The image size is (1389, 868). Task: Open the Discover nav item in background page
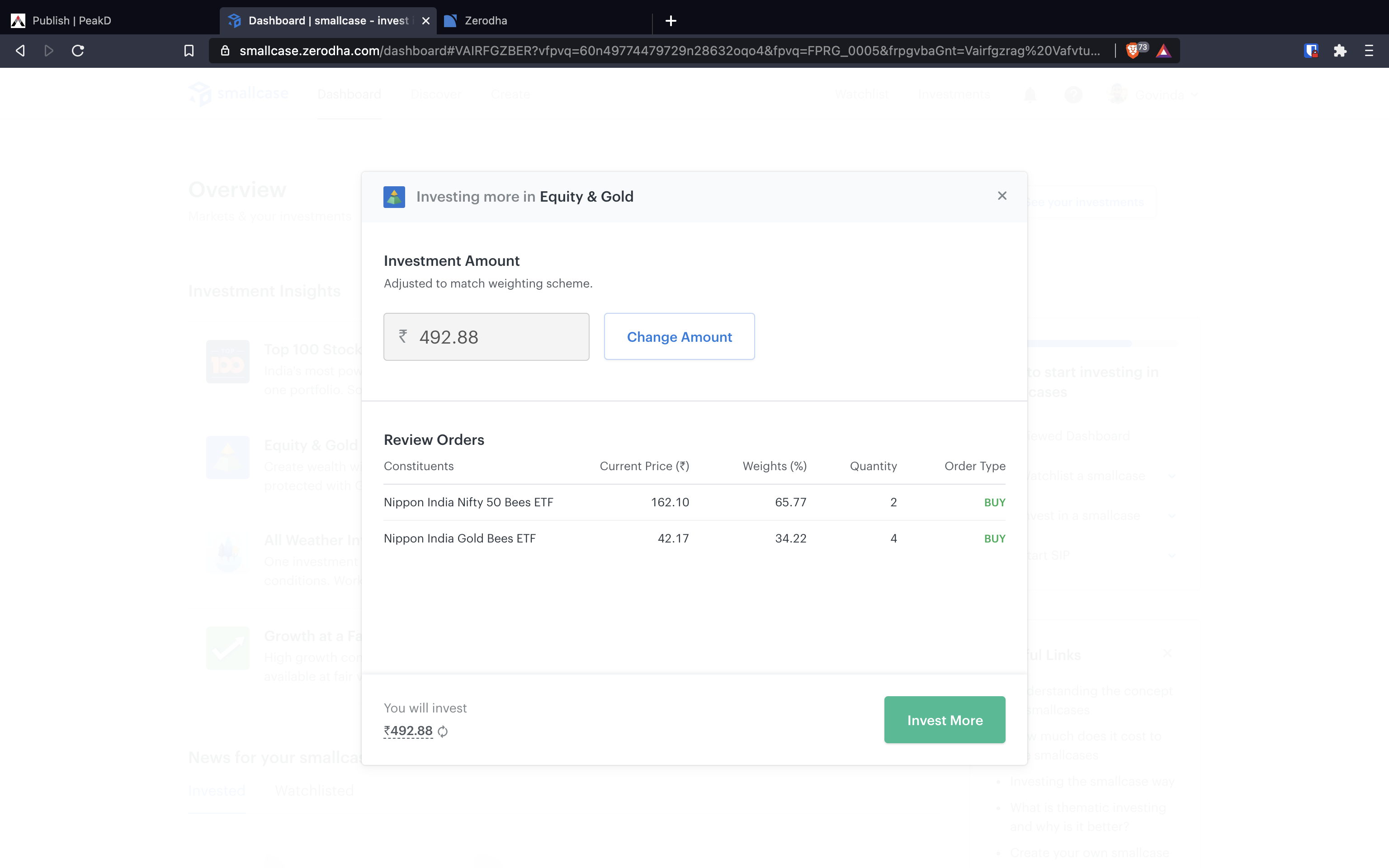pos(435,94)
